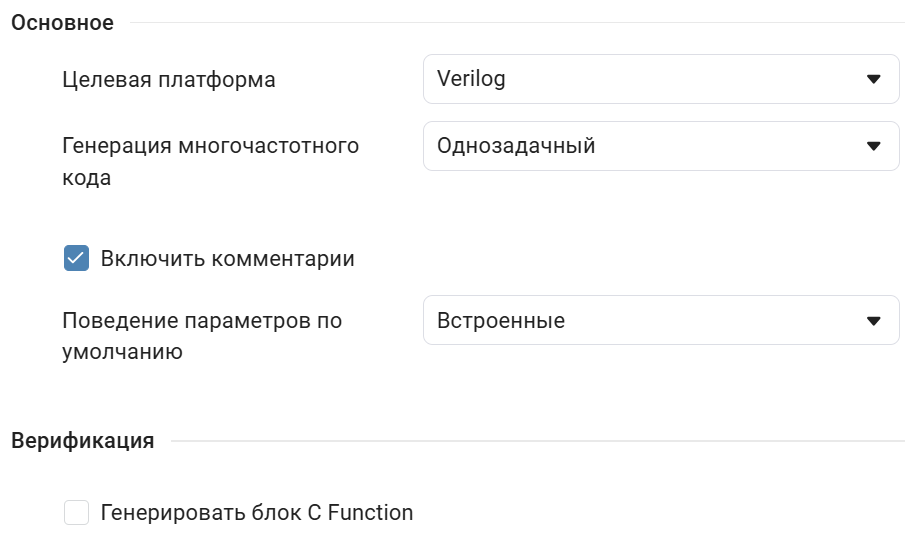The image size is (905, 560).
Task: Enable the Генерировать блок C Function checkbox
Action: 76,513
